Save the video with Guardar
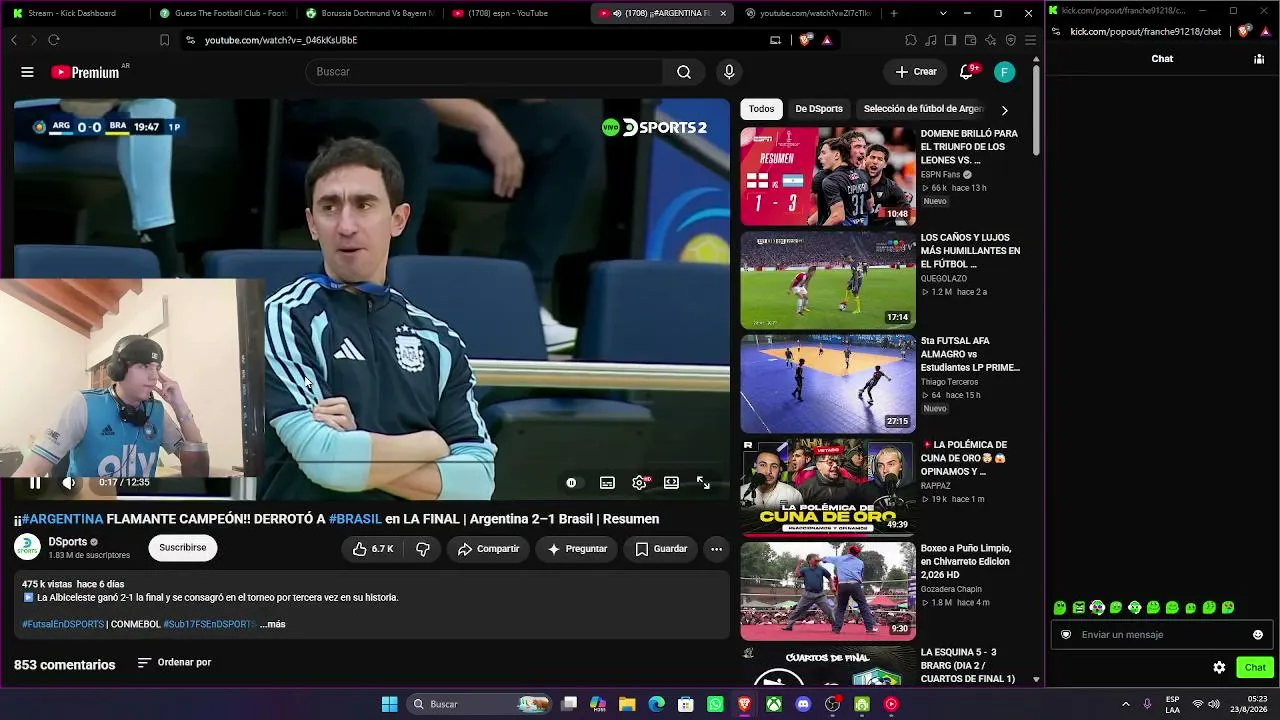1280x720 pixels. [661, 549]
